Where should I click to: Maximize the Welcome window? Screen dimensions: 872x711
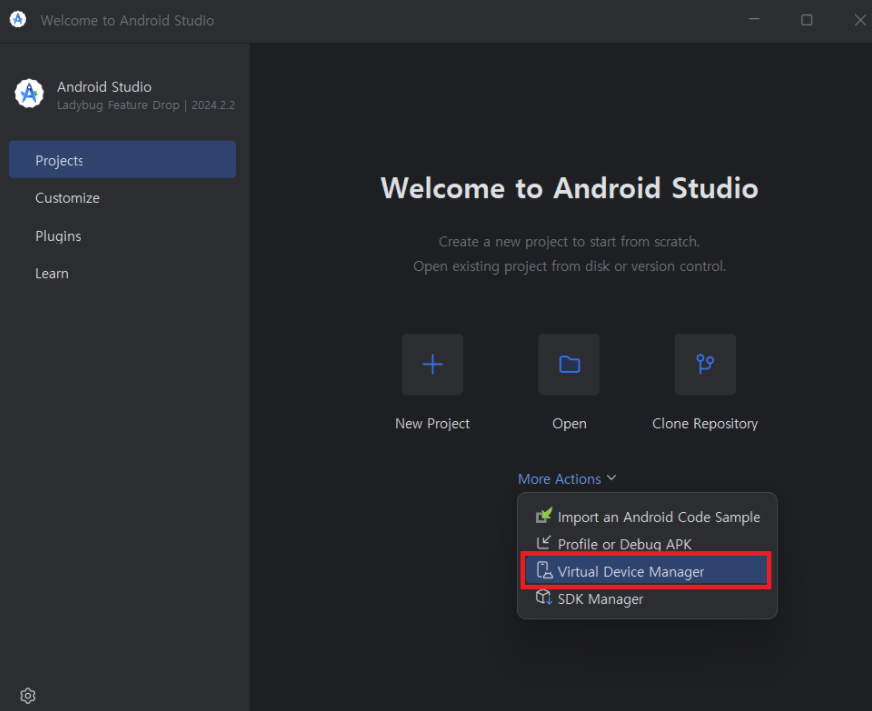tap(806, 20)
